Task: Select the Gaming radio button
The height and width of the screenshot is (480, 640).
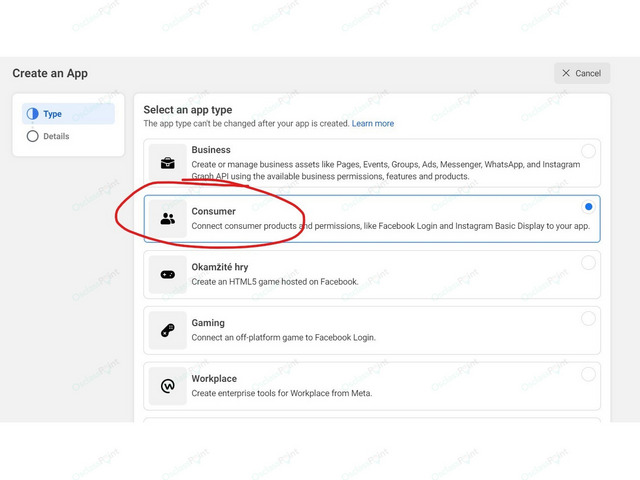Action: point(588,318)
